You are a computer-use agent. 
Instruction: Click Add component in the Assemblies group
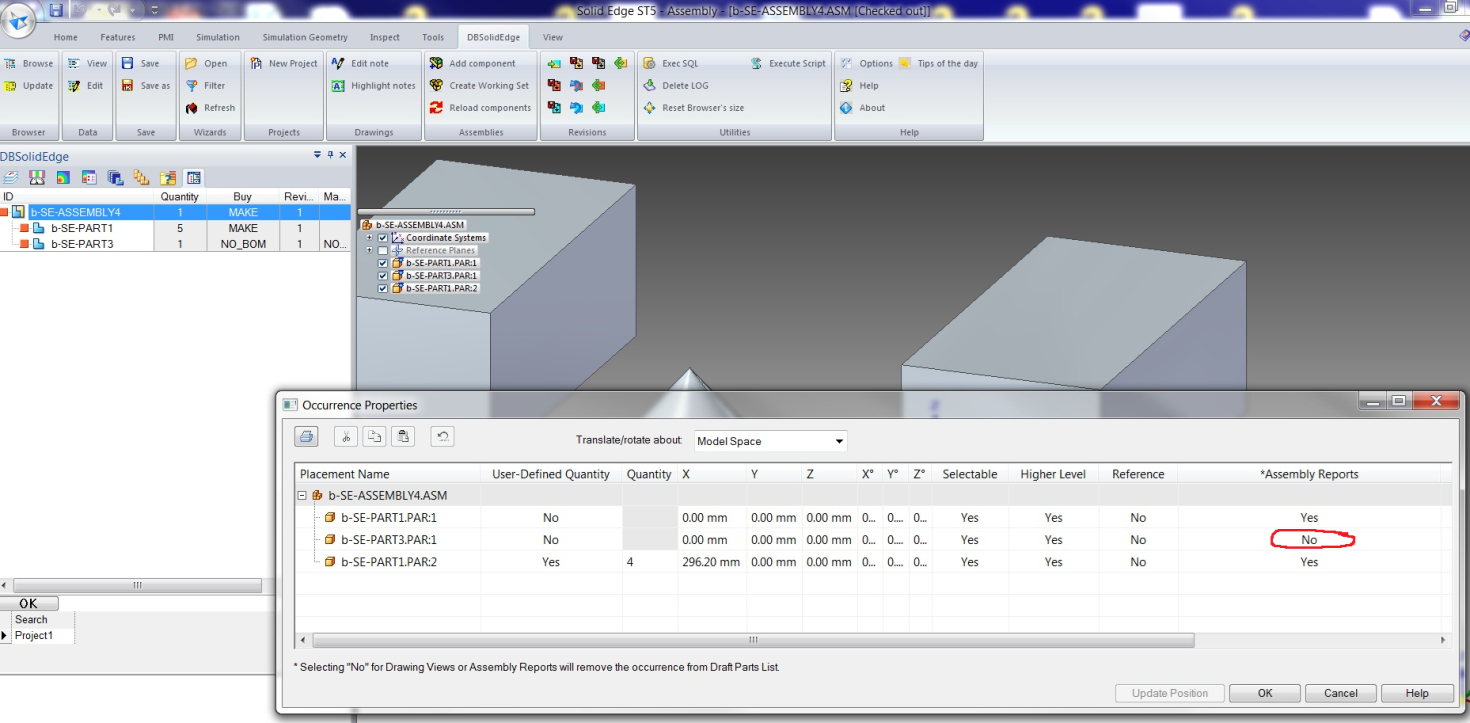473,64
